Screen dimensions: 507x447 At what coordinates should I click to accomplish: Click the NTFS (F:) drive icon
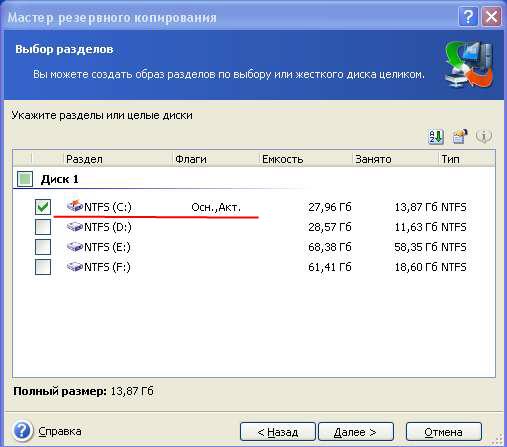75,267
